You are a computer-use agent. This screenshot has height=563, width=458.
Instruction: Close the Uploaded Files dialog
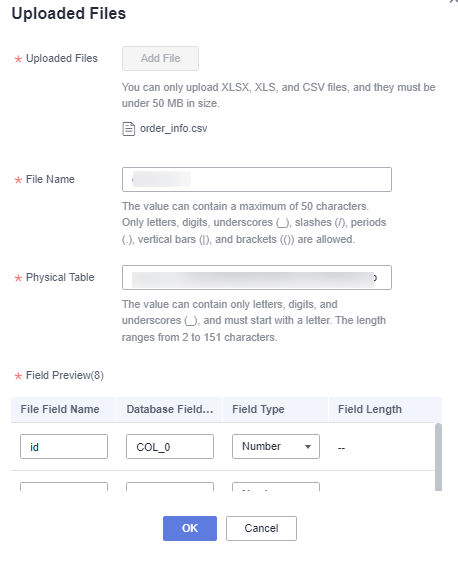click(x=454, y=1)
